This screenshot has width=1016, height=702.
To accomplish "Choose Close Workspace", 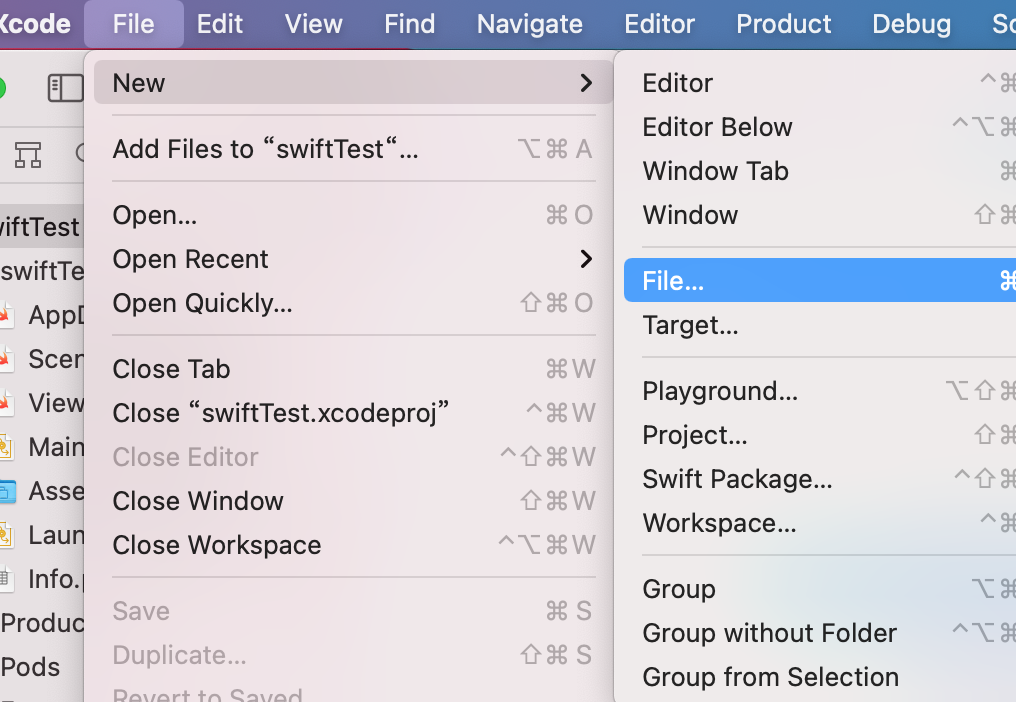I will point(353,545).
